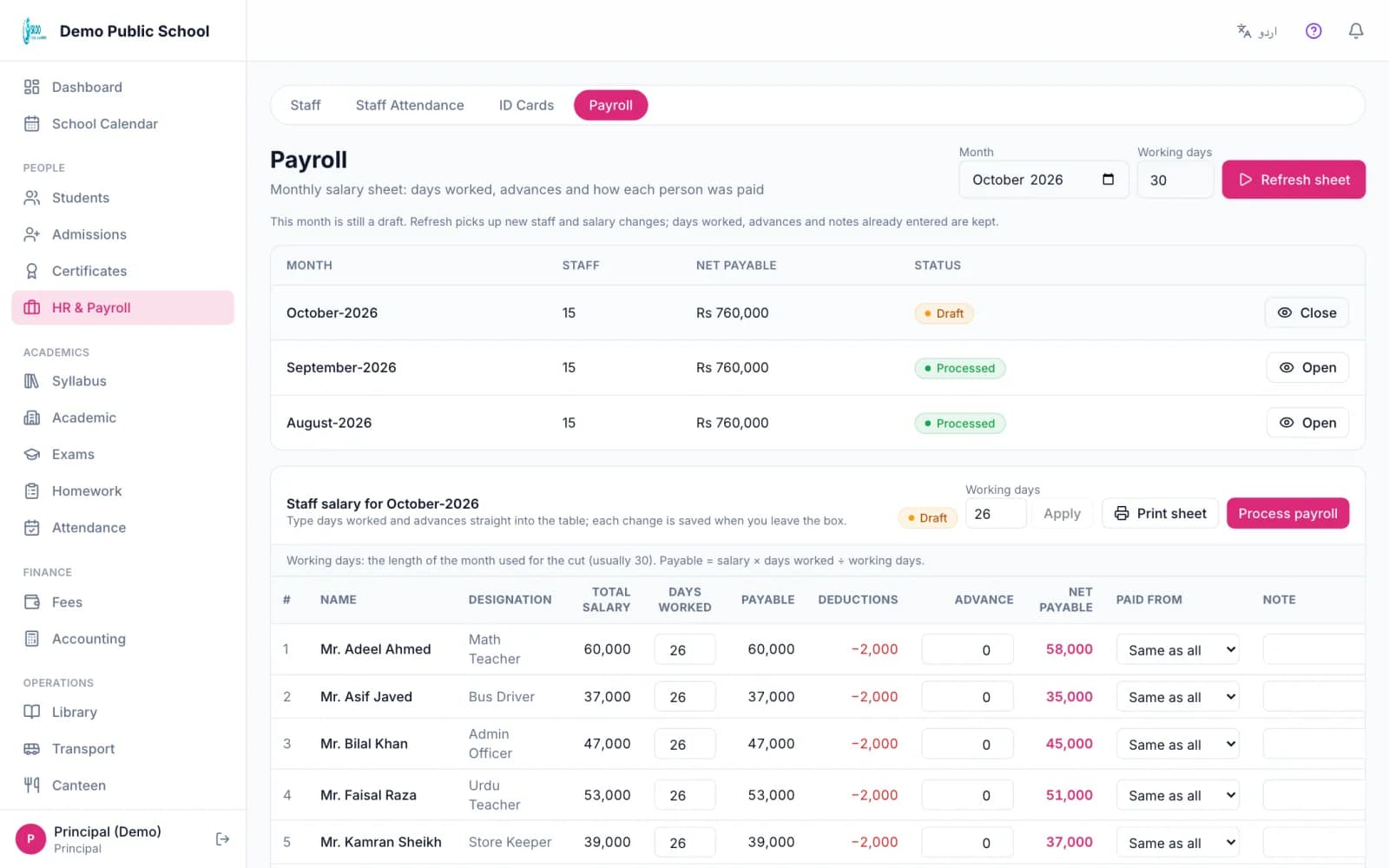Expand Paid From dropdown for Kamran Sheikh

(x=1177, y=842)
